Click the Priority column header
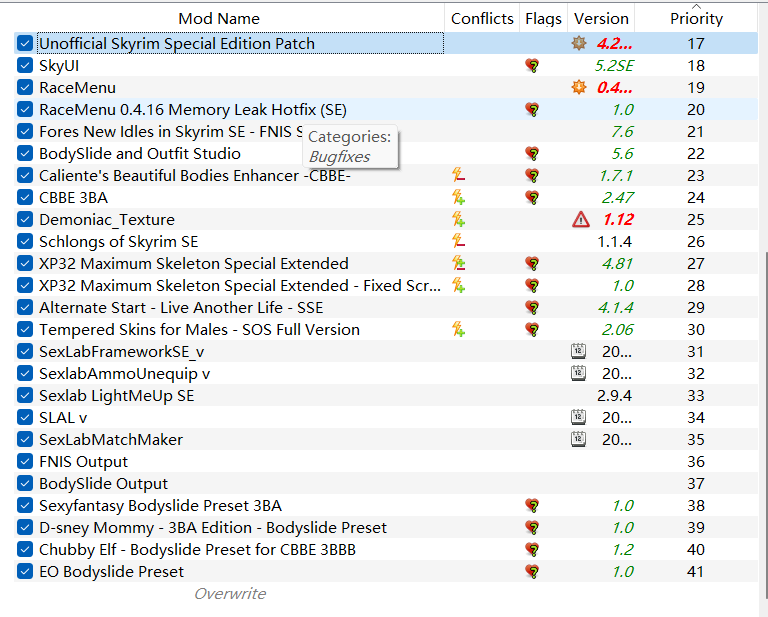The image size is (768, 617). 696,19
